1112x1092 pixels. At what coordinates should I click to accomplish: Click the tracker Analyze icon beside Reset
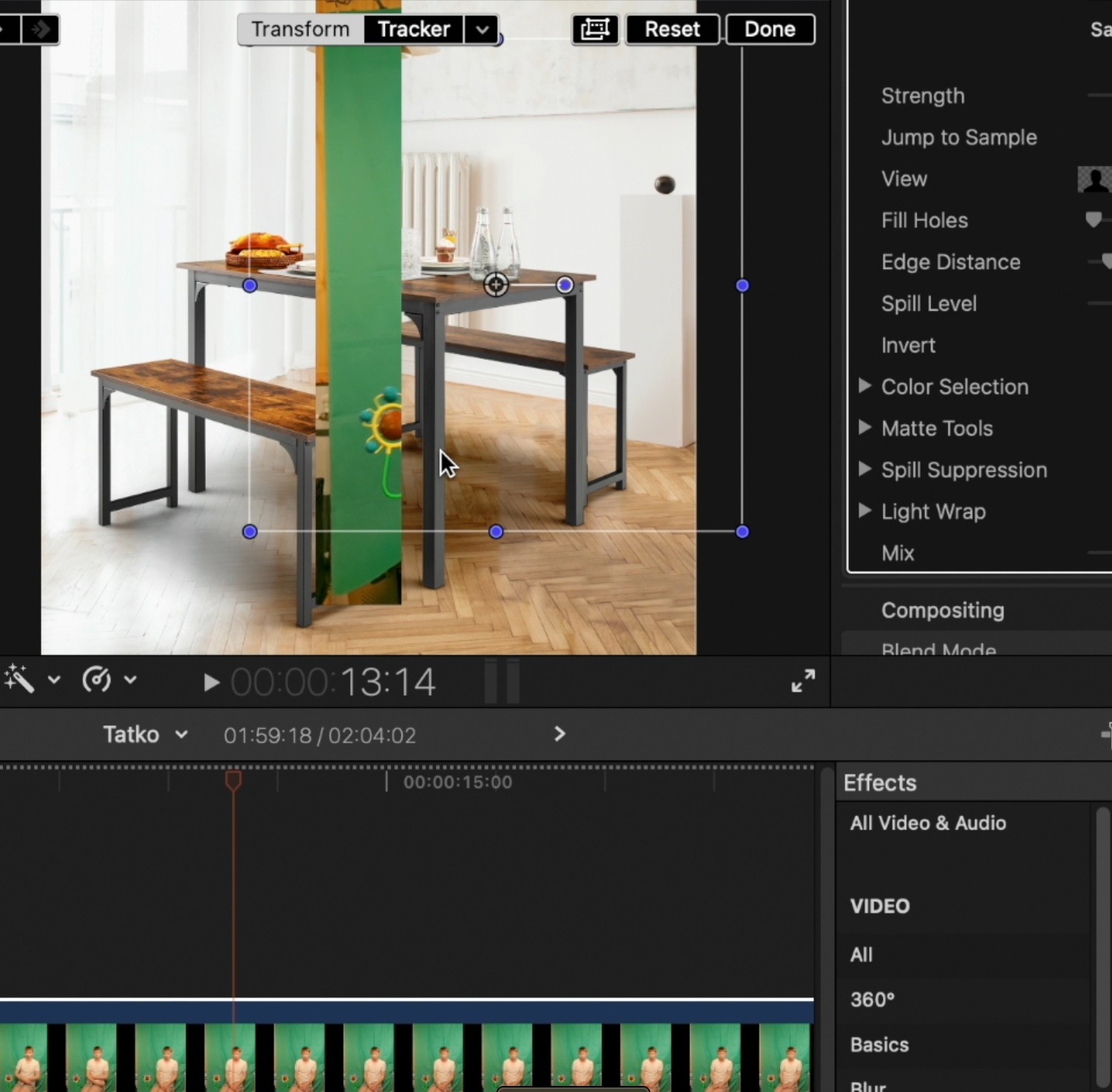pos(595,29)
